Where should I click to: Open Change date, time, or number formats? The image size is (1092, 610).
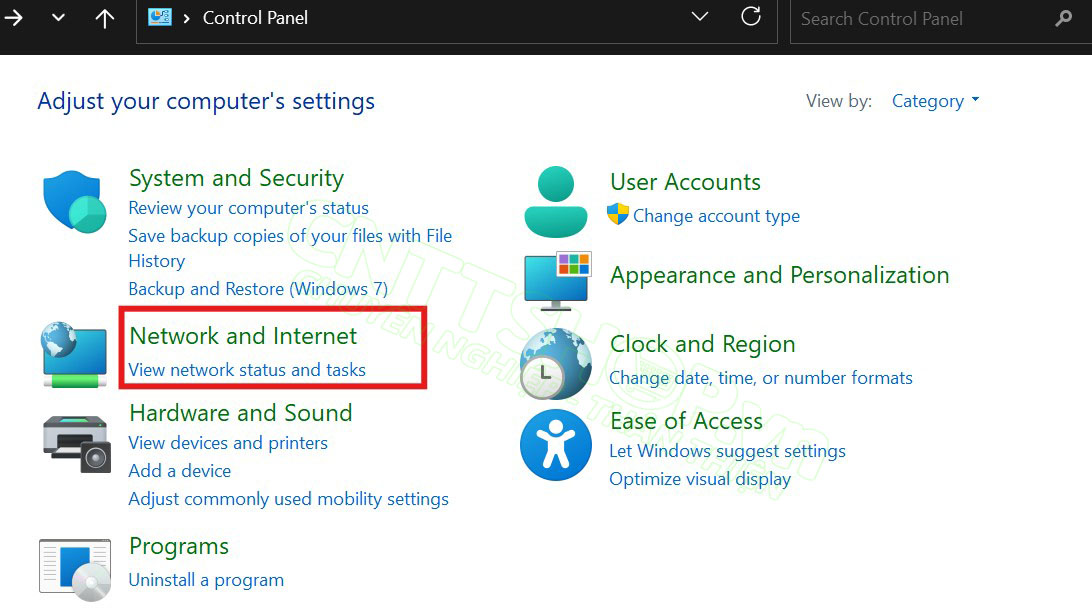click(x=761, y=378)
